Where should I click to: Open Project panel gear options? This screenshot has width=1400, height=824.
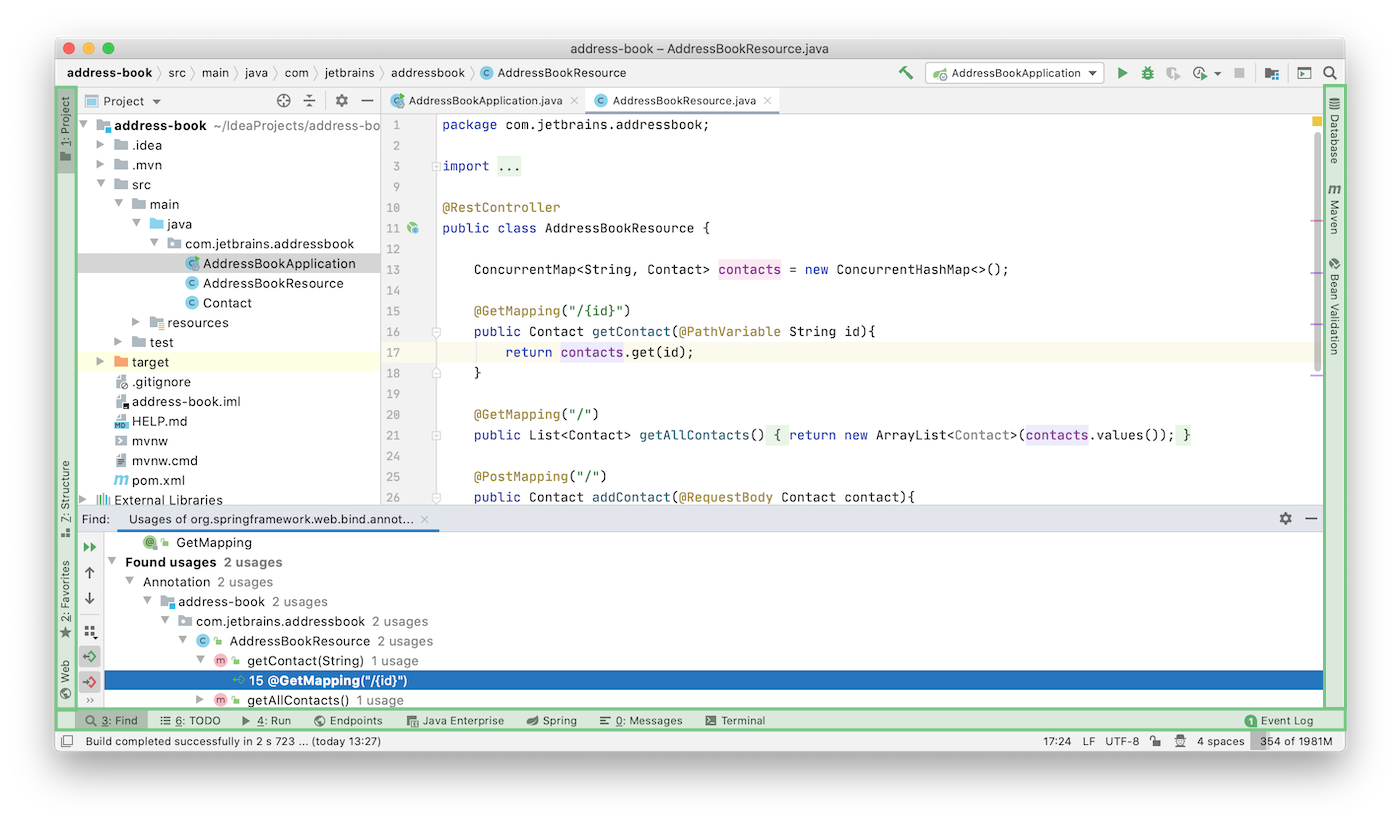[341, 101]
